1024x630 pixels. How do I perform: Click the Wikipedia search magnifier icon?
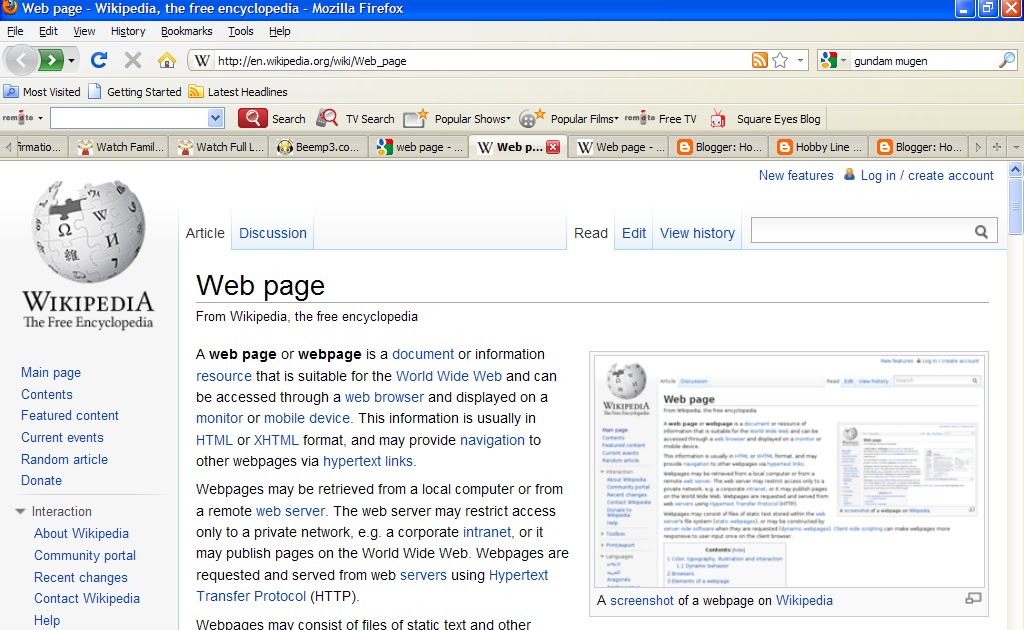coord(981,231)
